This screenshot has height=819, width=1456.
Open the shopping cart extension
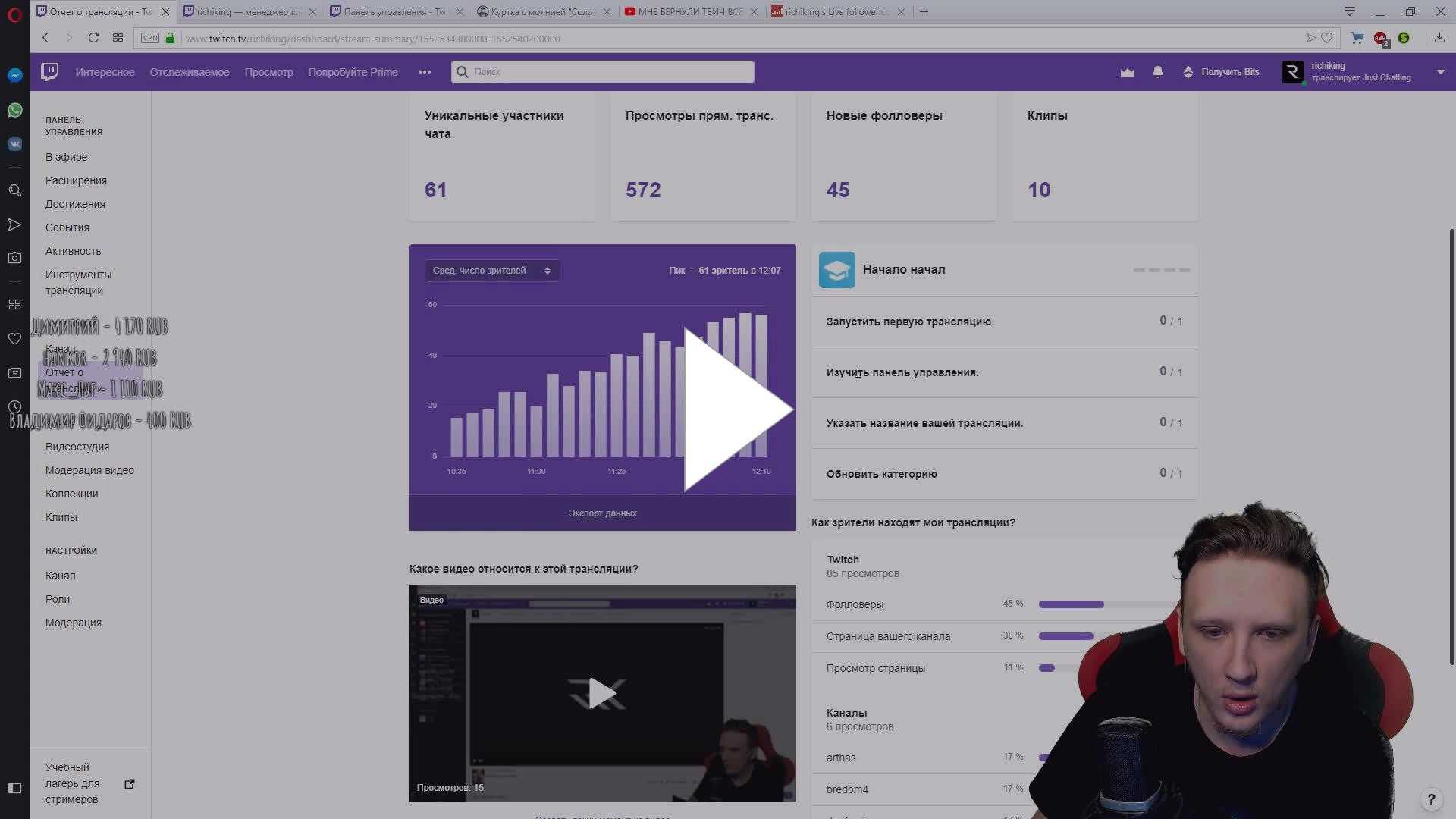pyautogui.click(x=1357, y=38)
